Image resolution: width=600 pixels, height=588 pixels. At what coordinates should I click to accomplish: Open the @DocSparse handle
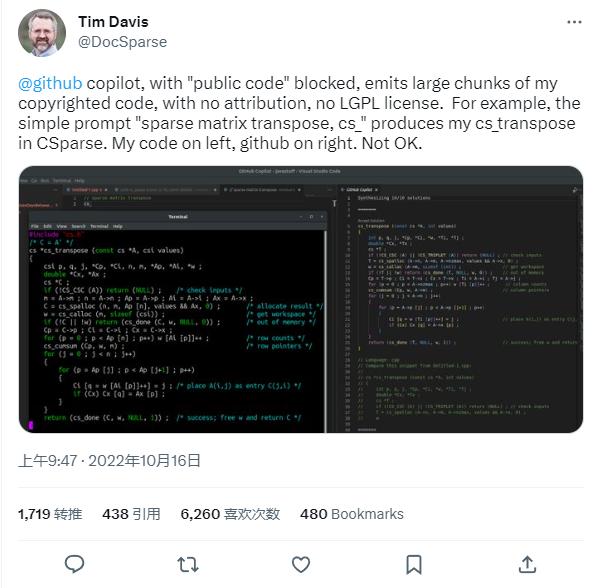tap(122, 42)
